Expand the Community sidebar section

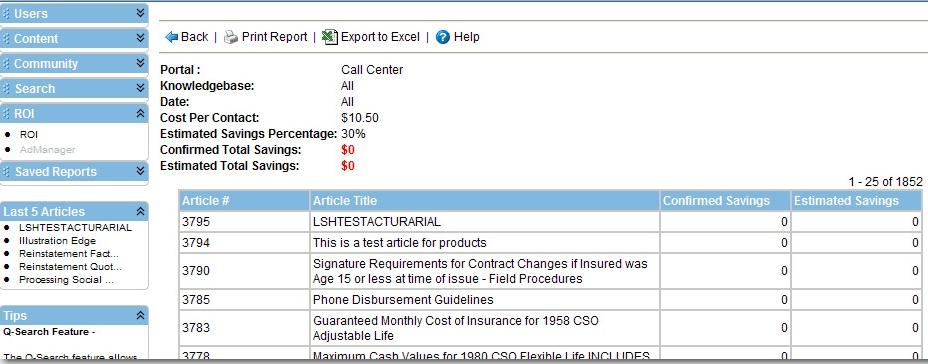(140, 63)
